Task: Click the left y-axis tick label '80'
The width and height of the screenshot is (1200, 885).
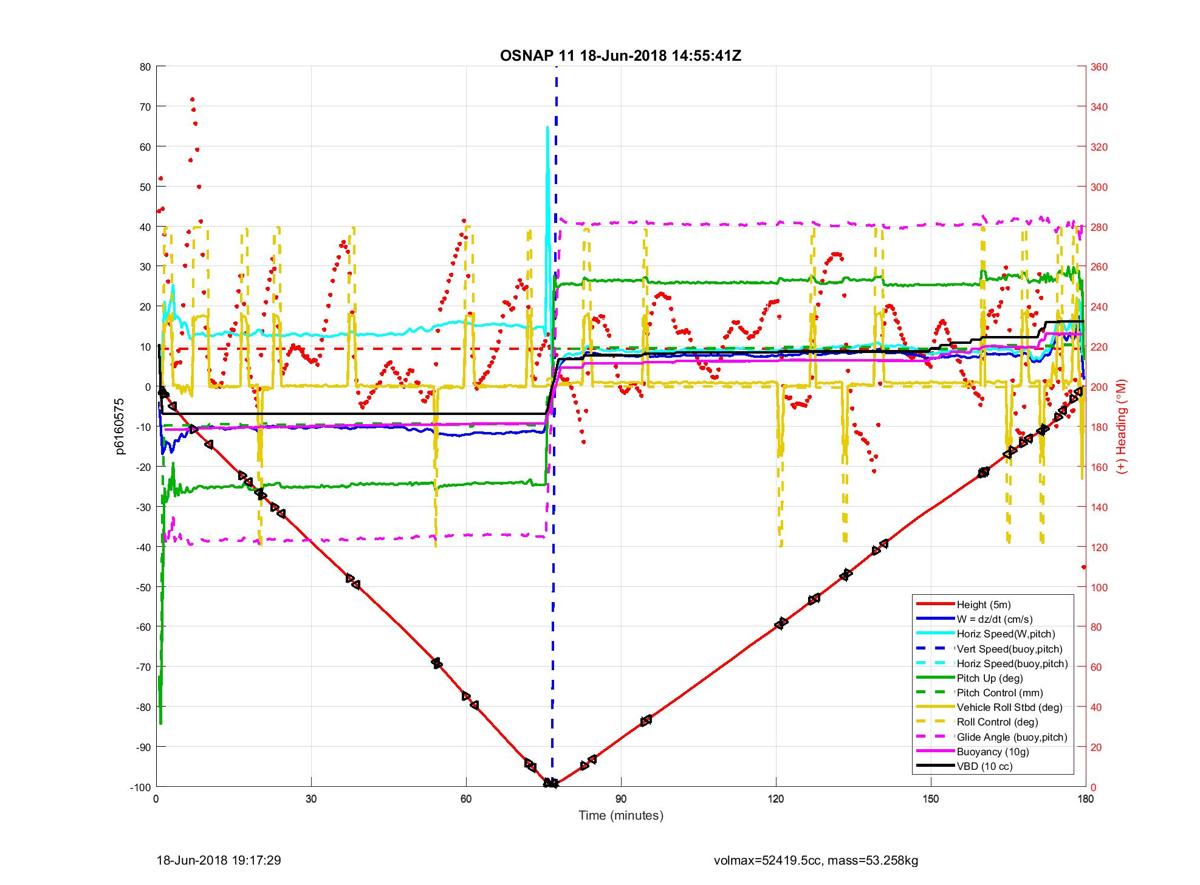Action: pos(144,67)
